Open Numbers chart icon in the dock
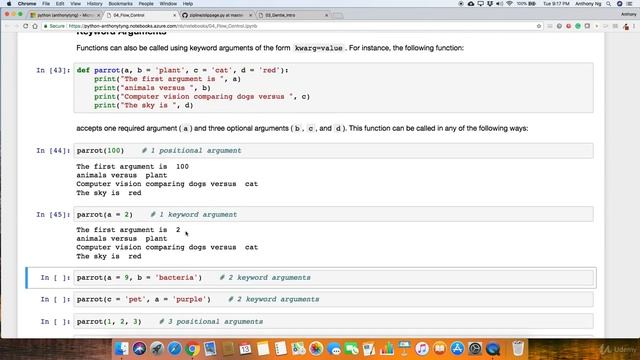Image resolution: width=640 pixels, height=360 pixels. pyautogui.click(x=387, y=349)
